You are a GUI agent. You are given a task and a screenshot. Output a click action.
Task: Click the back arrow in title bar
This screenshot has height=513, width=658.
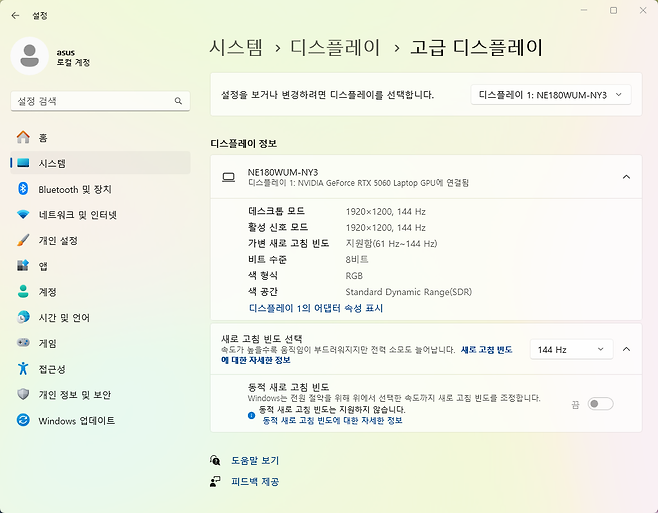[15, 15]
